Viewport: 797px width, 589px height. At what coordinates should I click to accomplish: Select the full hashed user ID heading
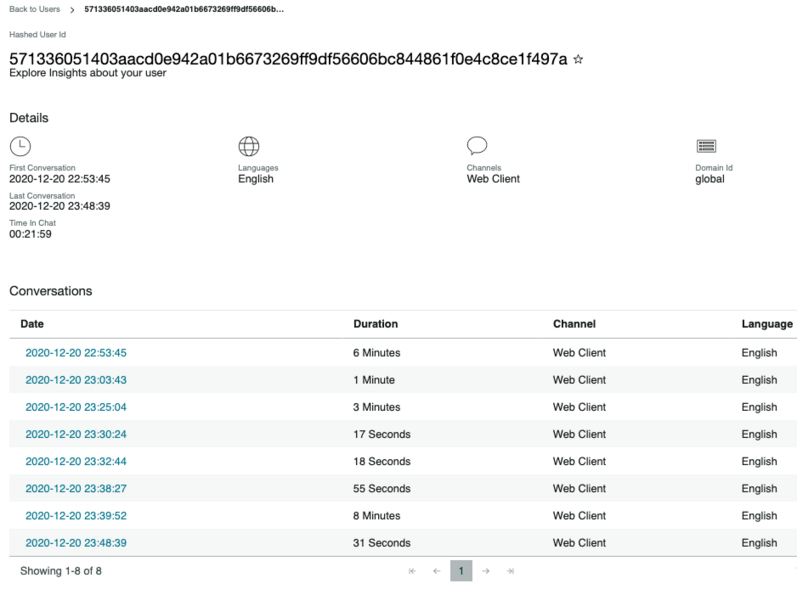click(288, 59)
